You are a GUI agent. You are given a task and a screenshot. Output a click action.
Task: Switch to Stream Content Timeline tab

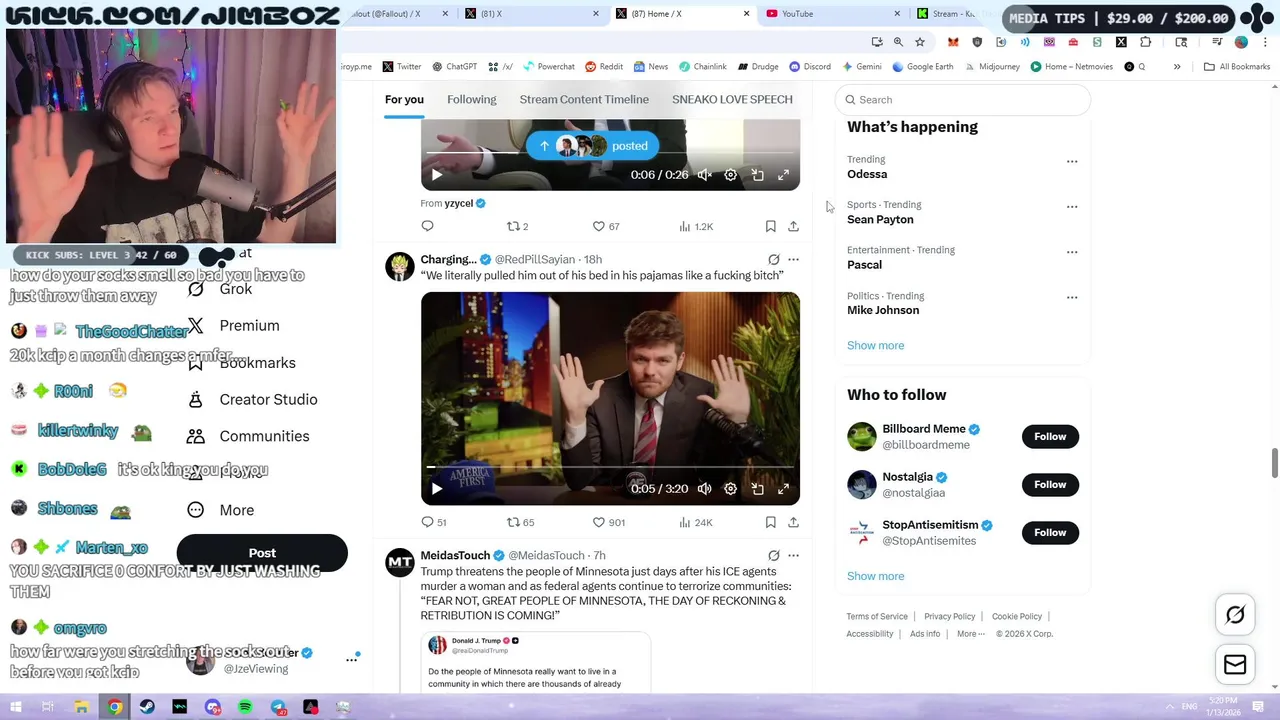coord(584,99)
